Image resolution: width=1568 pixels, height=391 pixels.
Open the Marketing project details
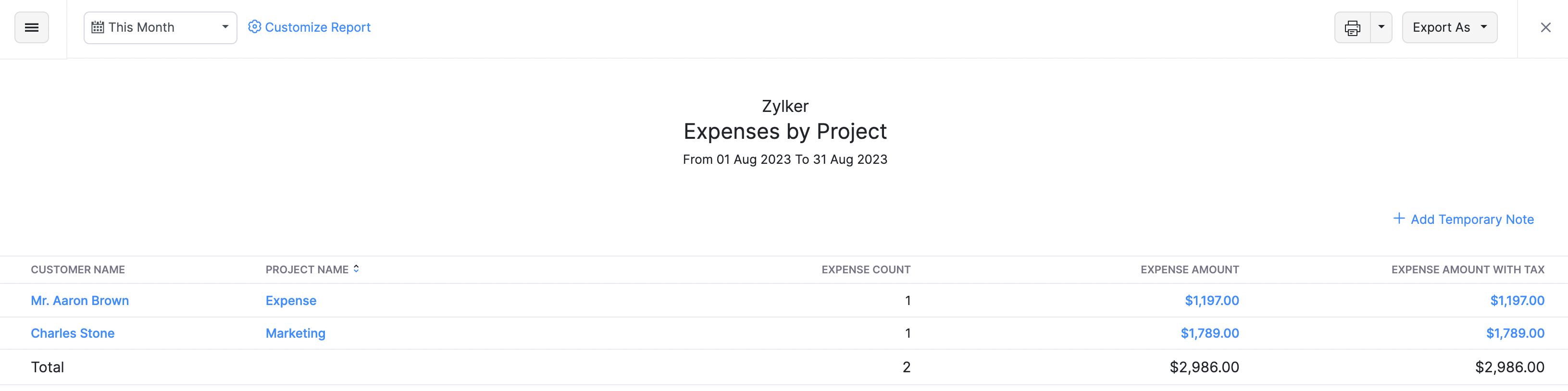[x=295, y=332]
